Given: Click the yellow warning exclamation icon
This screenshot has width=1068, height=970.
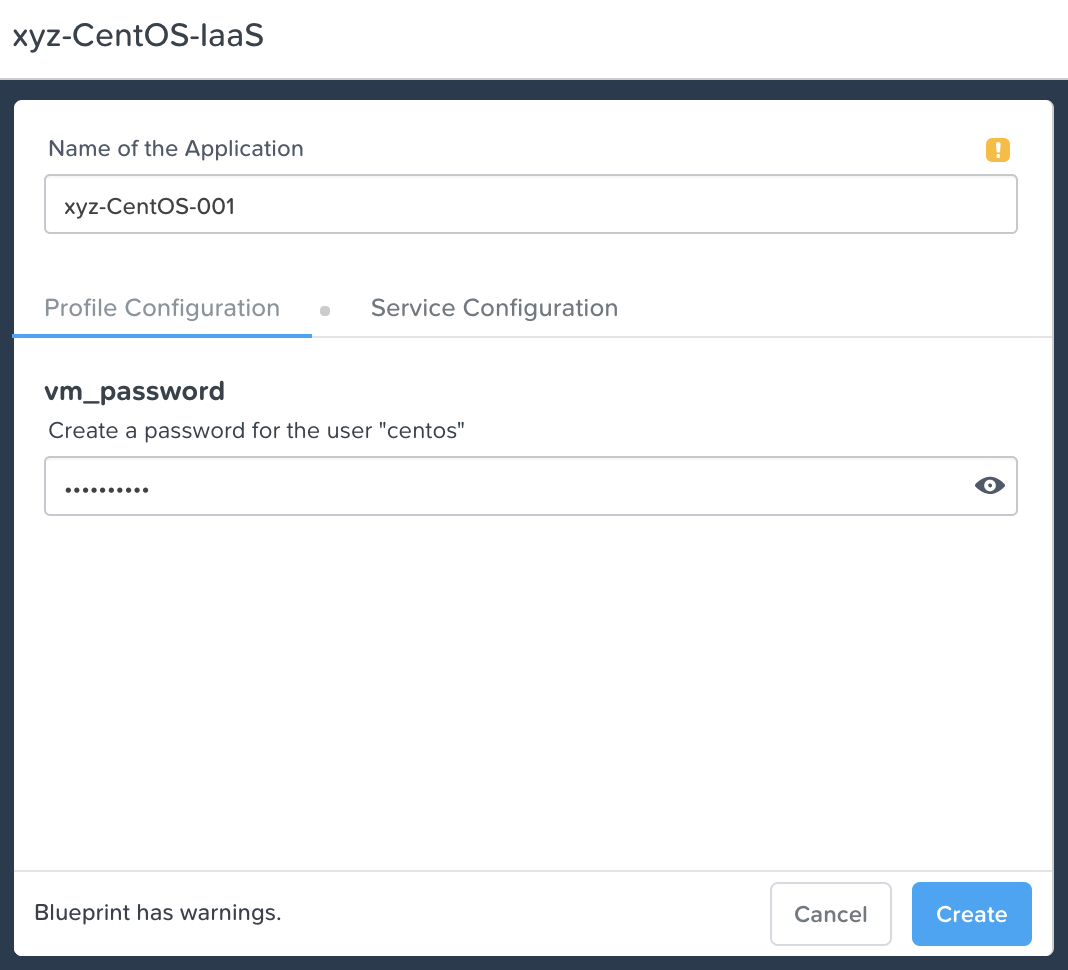Looking at the screenshot, I should [998, 149].
